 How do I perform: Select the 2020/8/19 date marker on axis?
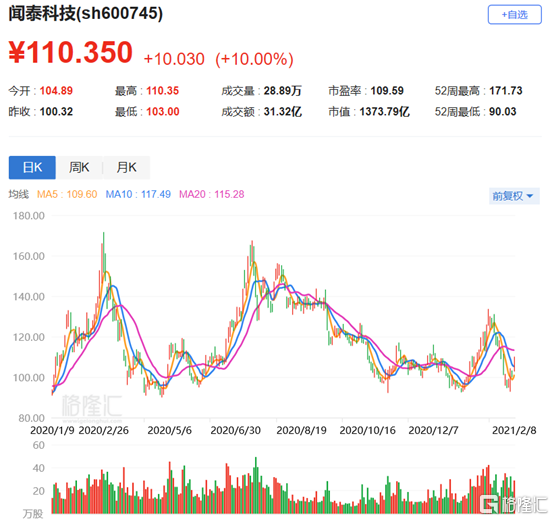[301, 431]
